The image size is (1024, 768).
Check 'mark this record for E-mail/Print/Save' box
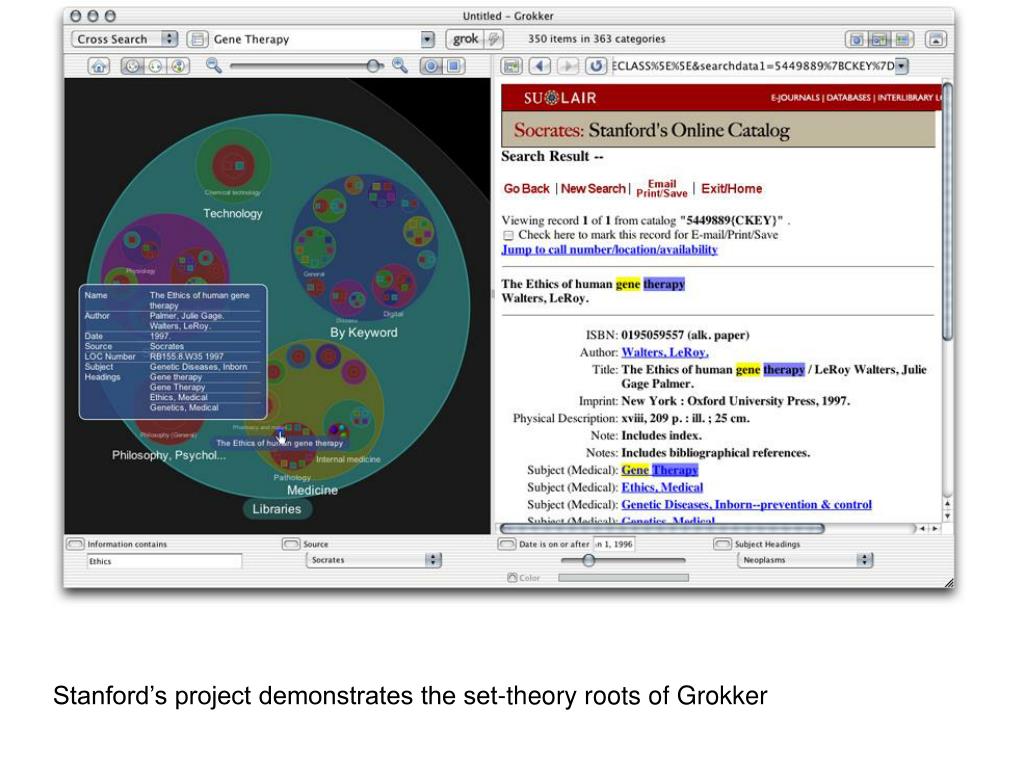click(508, 235)
